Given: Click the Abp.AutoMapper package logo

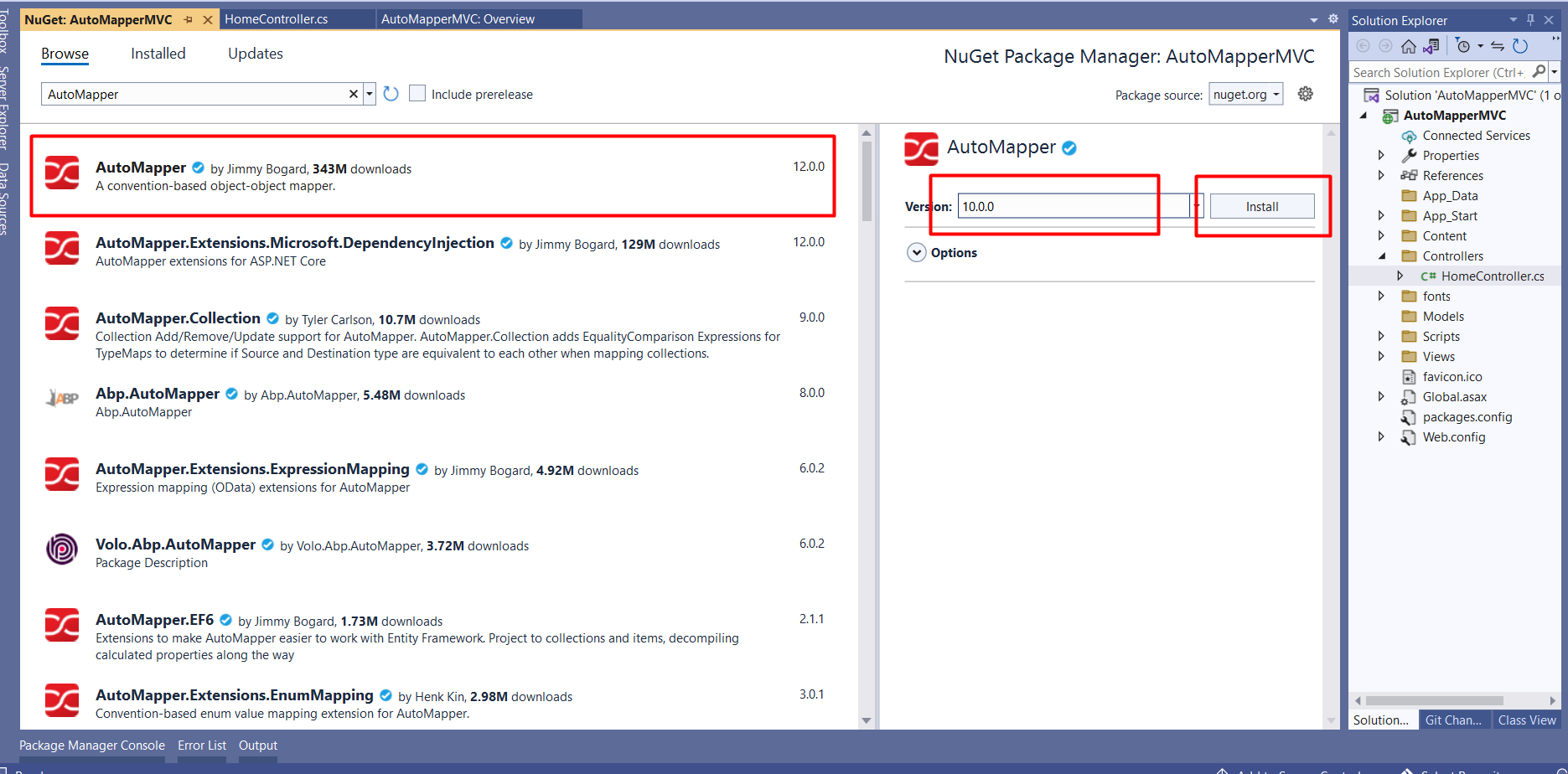Looking at the screenshot, I should (62, 399).
